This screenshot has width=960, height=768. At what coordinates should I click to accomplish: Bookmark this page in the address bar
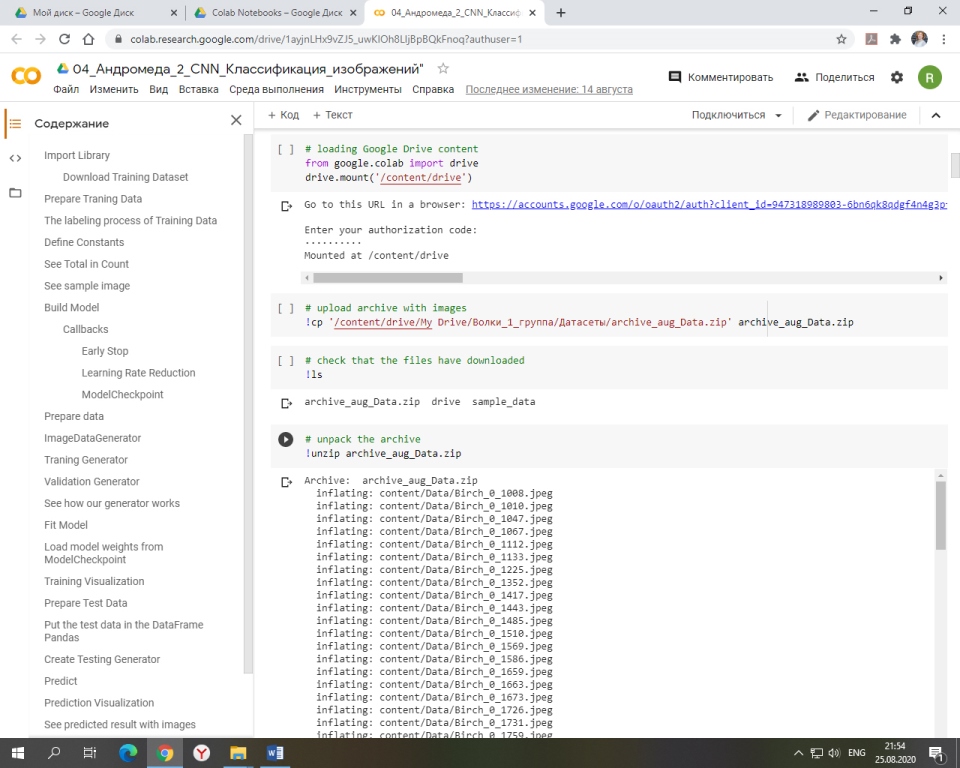coord(841,39)
